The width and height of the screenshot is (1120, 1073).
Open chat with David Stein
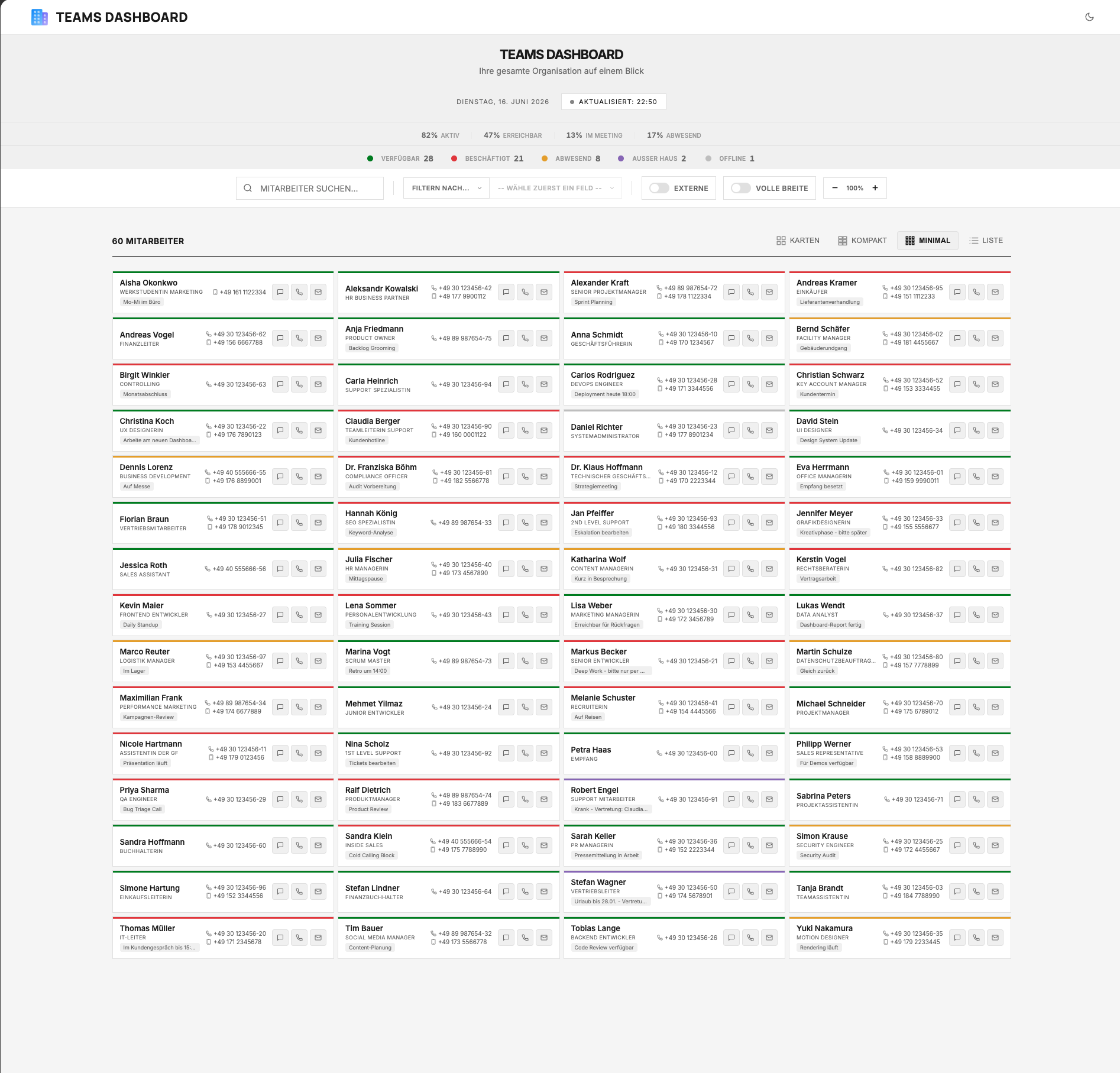(x=957, y=430)
